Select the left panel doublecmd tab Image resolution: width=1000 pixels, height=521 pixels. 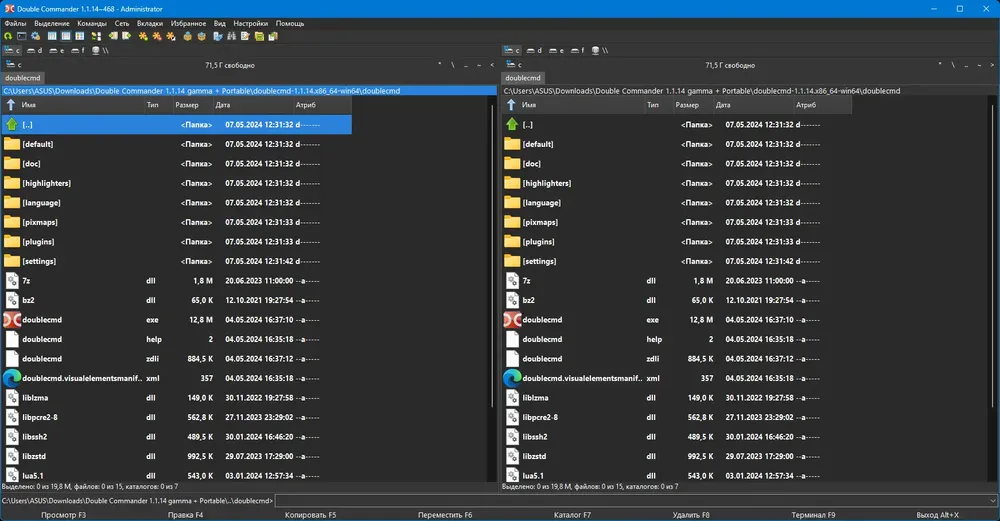point(22,78)
